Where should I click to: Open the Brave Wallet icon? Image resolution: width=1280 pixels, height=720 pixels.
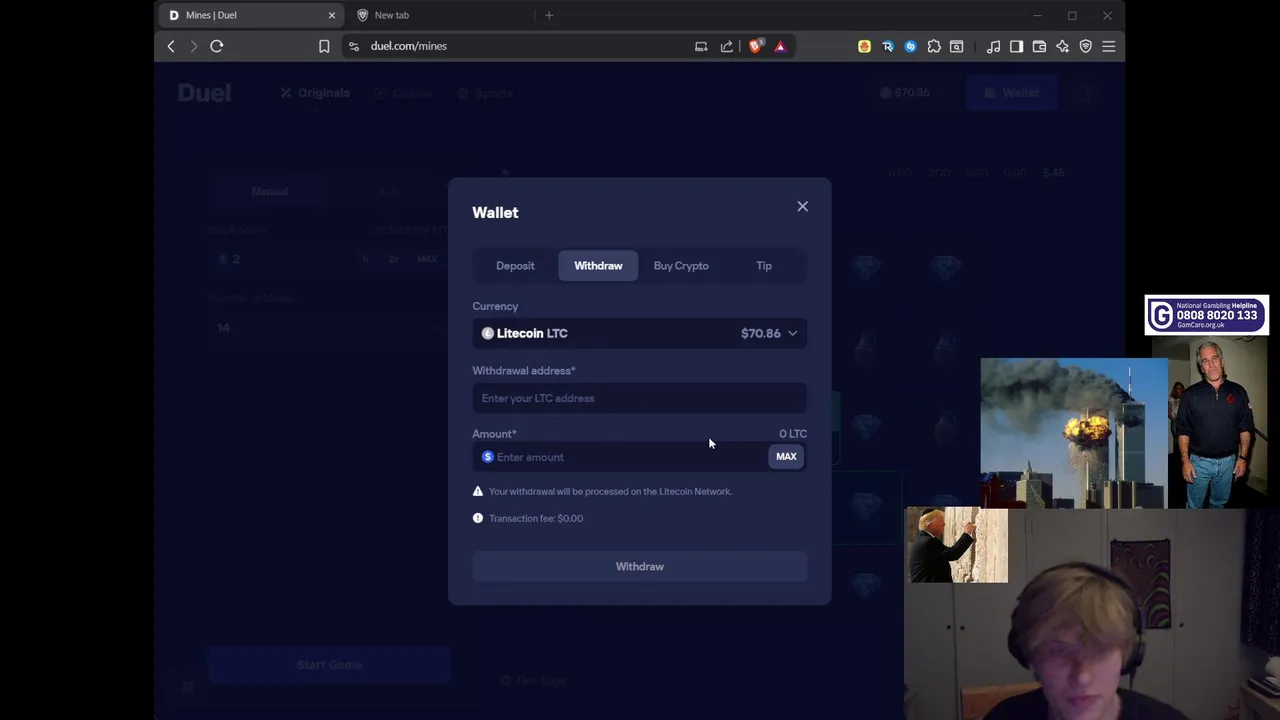1039,46
